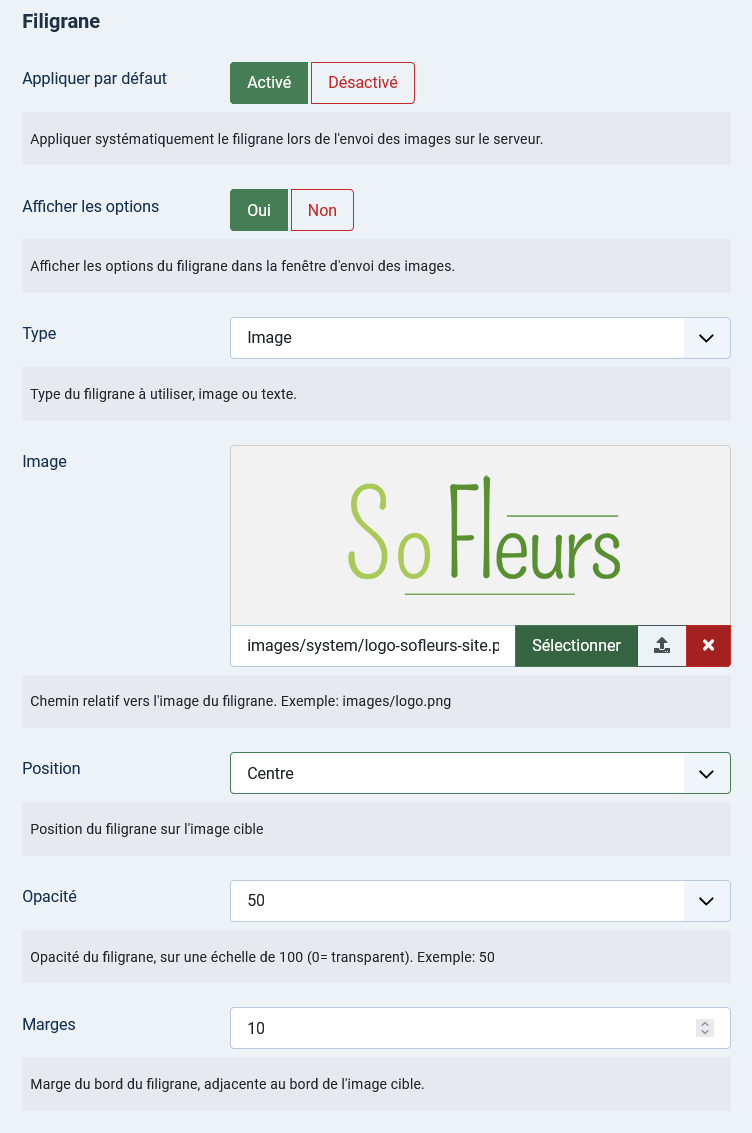This screenshot has width=752, height=1133.
Task: Click the Marges spinner up arrow
Action: [705, 1024]
